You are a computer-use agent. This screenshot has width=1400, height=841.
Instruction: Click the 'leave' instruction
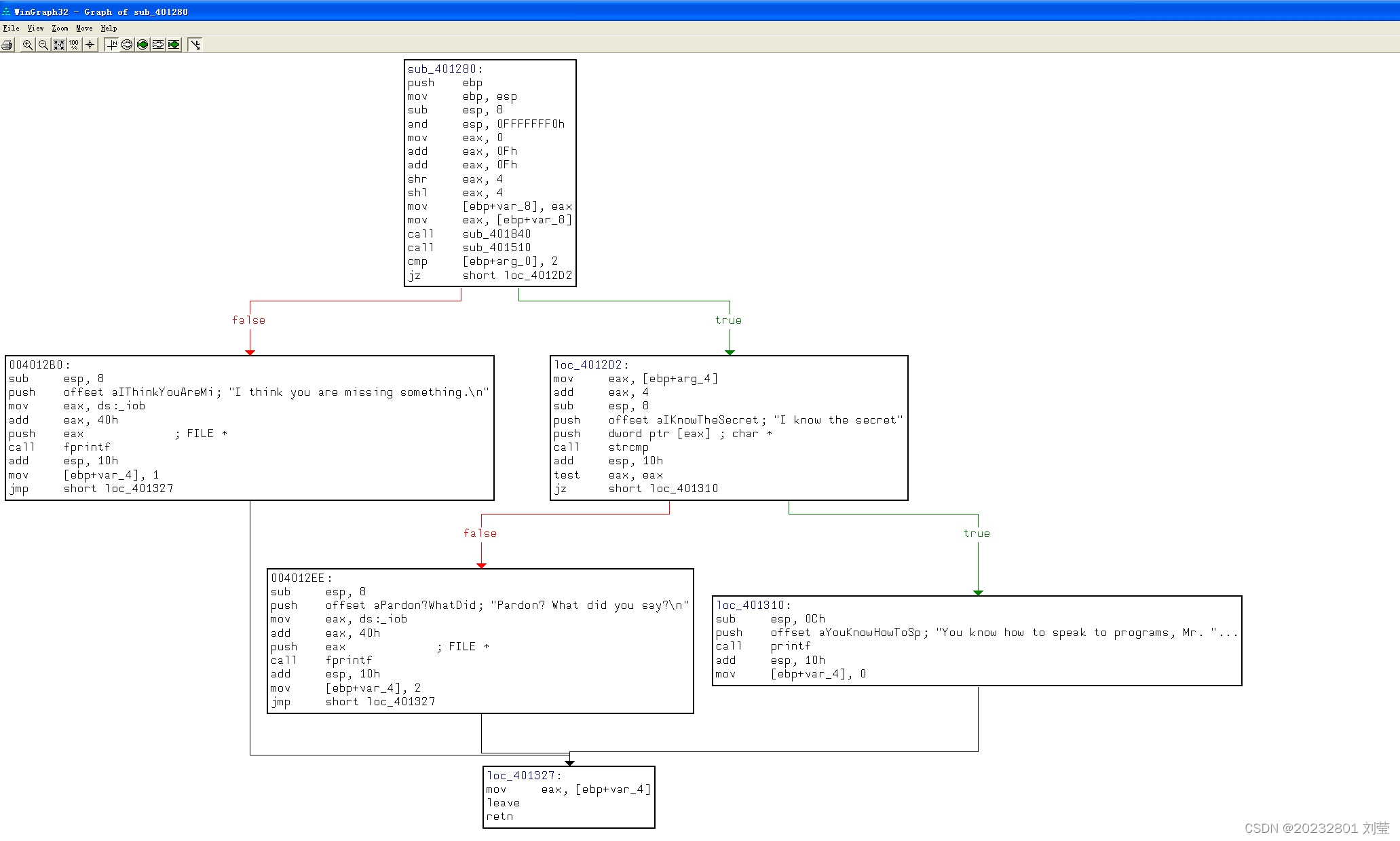click(503, 803)
